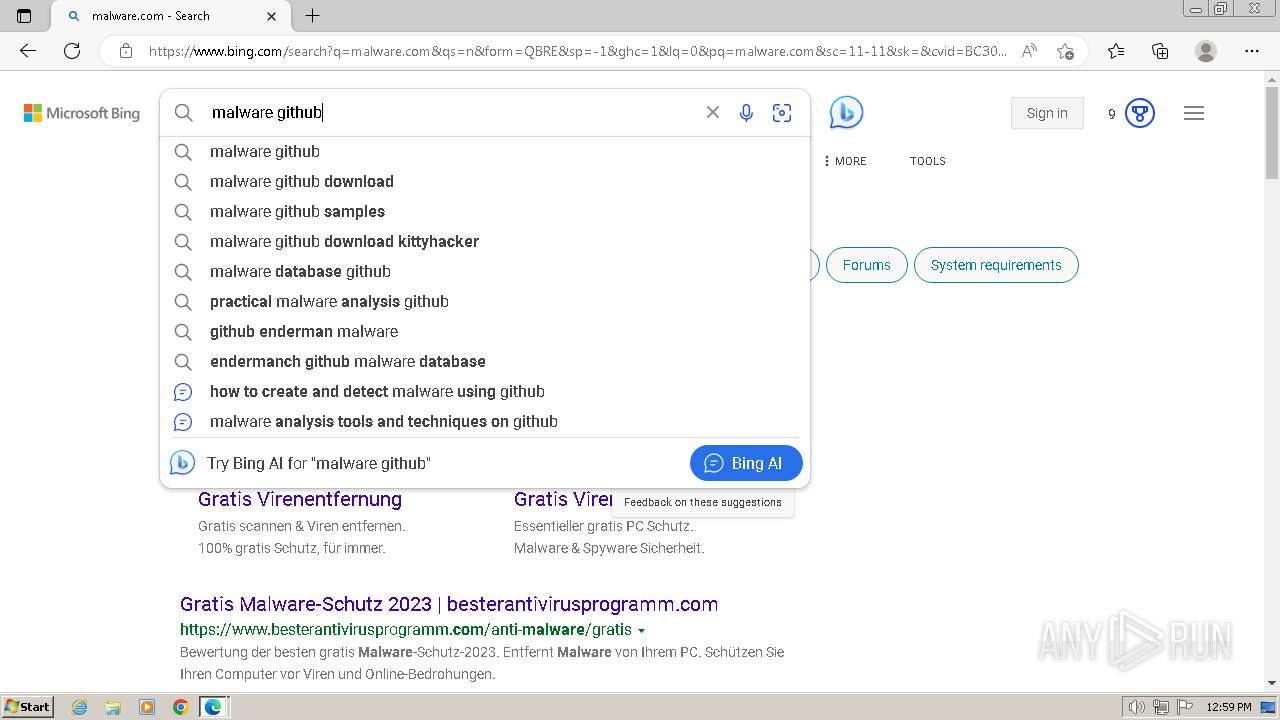Click the Sign in button
Screen dimensions: 1280x720
click(x=1047, y=113)
